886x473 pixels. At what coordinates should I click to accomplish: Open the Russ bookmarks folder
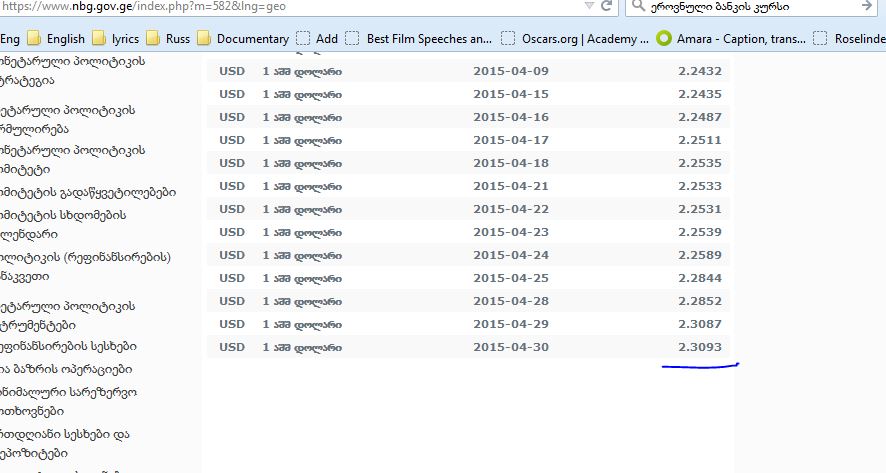[x=168, y=38]
